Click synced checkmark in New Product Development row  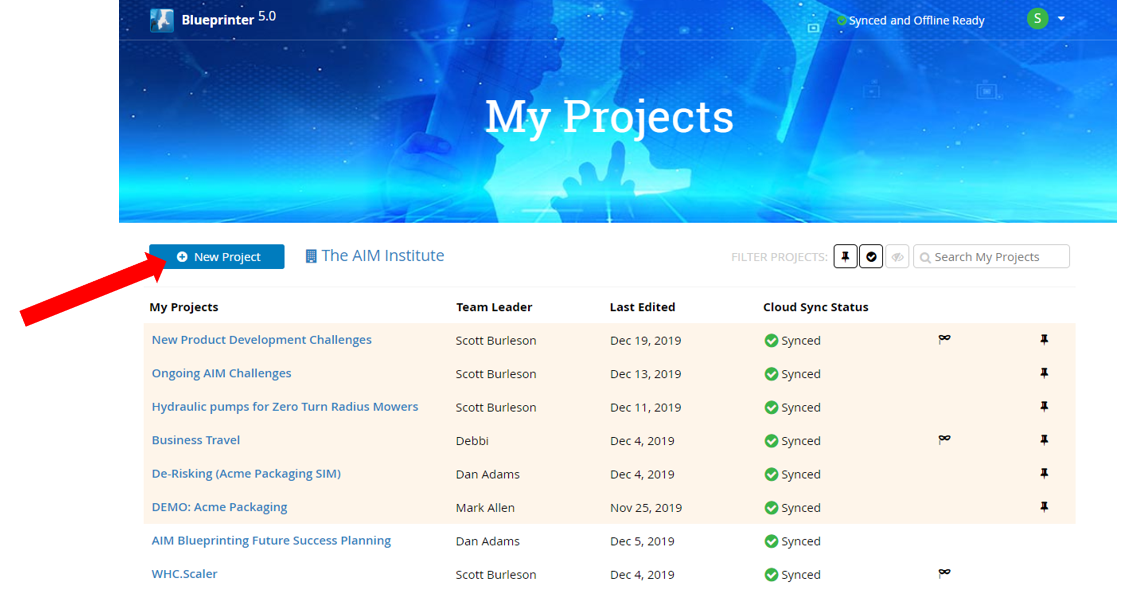click(771, 340)
